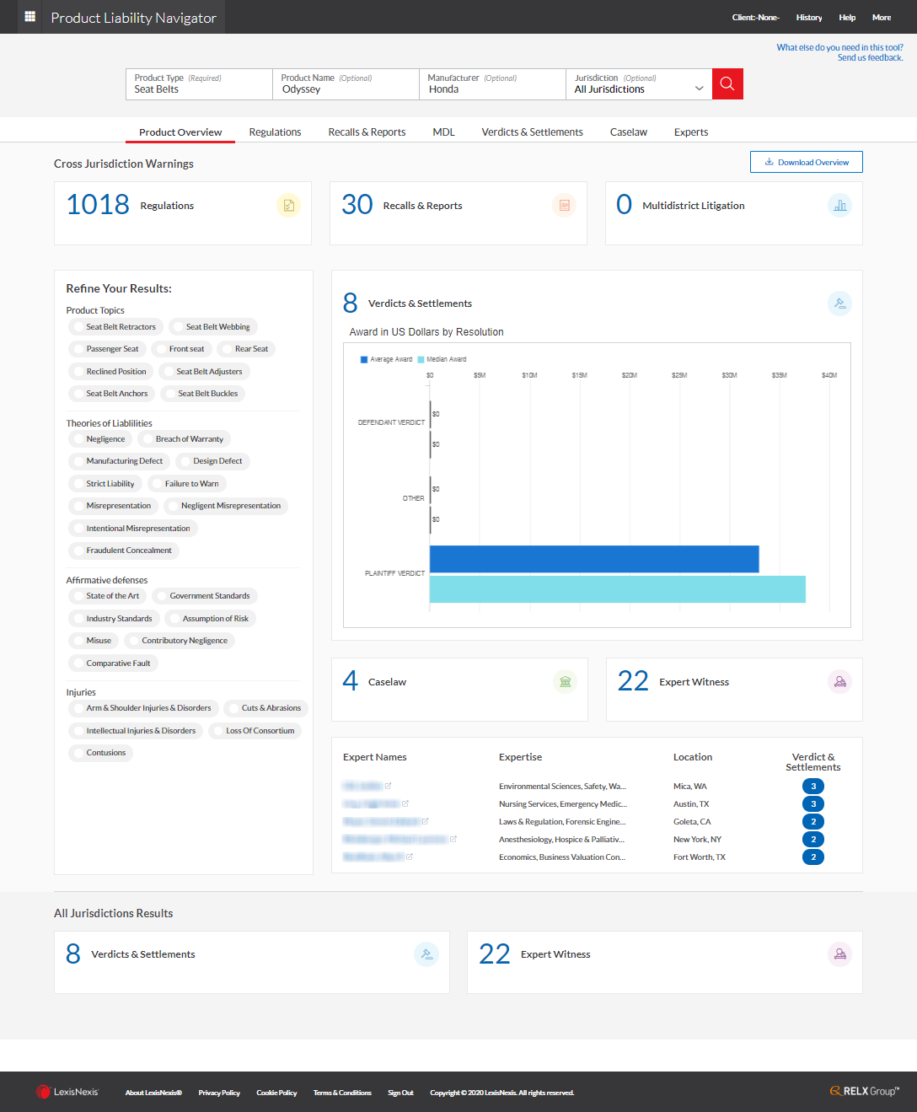Switch to the Recalls & Reports tab
Image resolution: width=917 pixels, height=1112 pixels.
(367, 132)
